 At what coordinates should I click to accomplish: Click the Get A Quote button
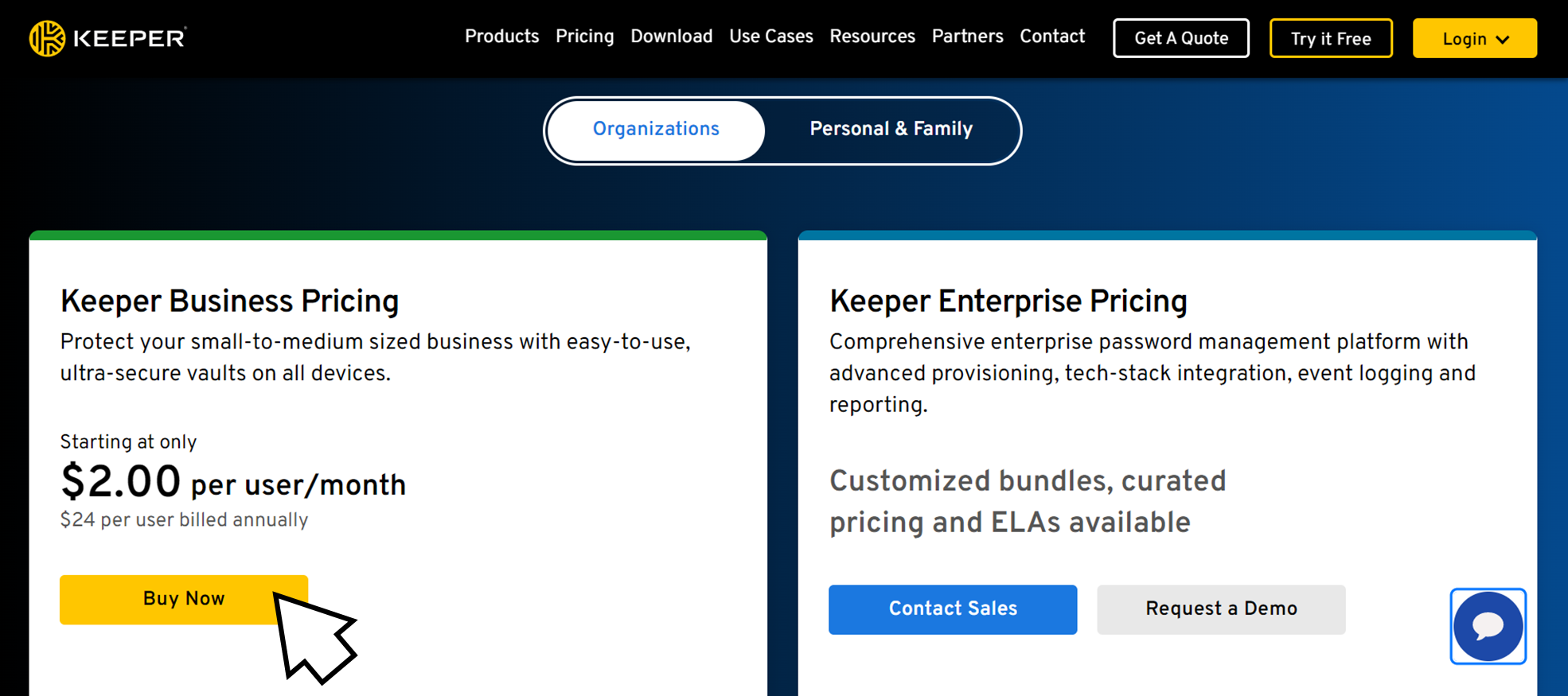click(1181, 38)
